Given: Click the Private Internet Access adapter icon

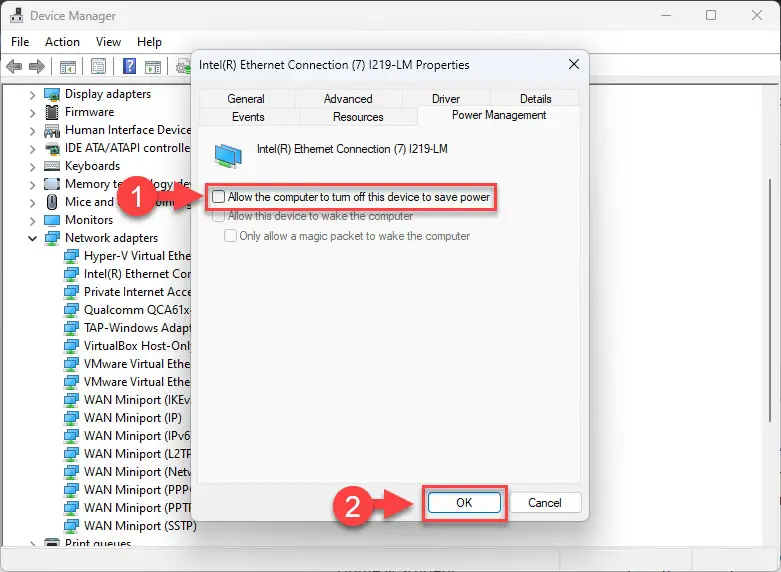Looking at the screenshot, I should pos(71,292).
